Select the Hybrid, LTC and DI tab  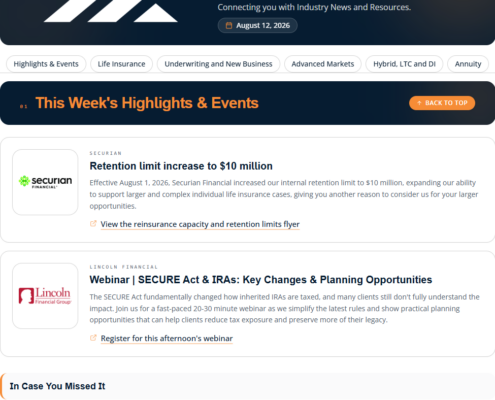[x=404, y=64]
